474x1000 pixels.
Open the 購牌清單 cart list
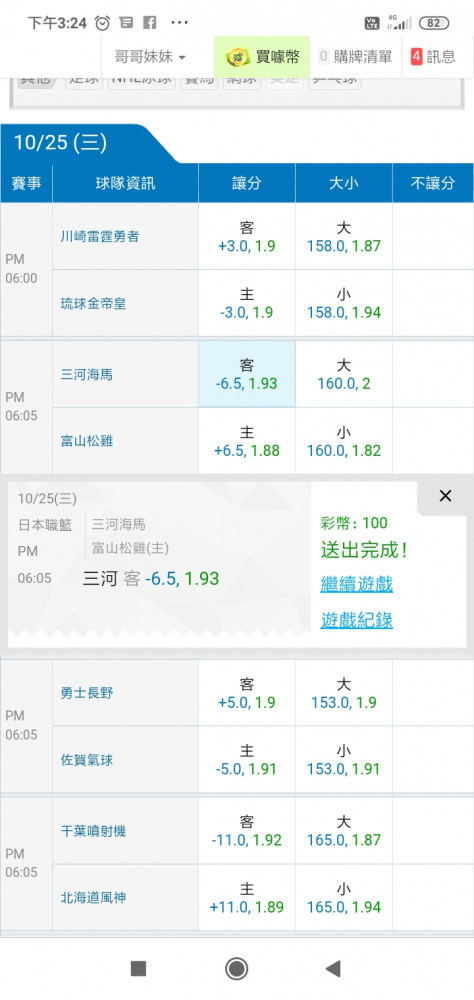pos(355,57)
